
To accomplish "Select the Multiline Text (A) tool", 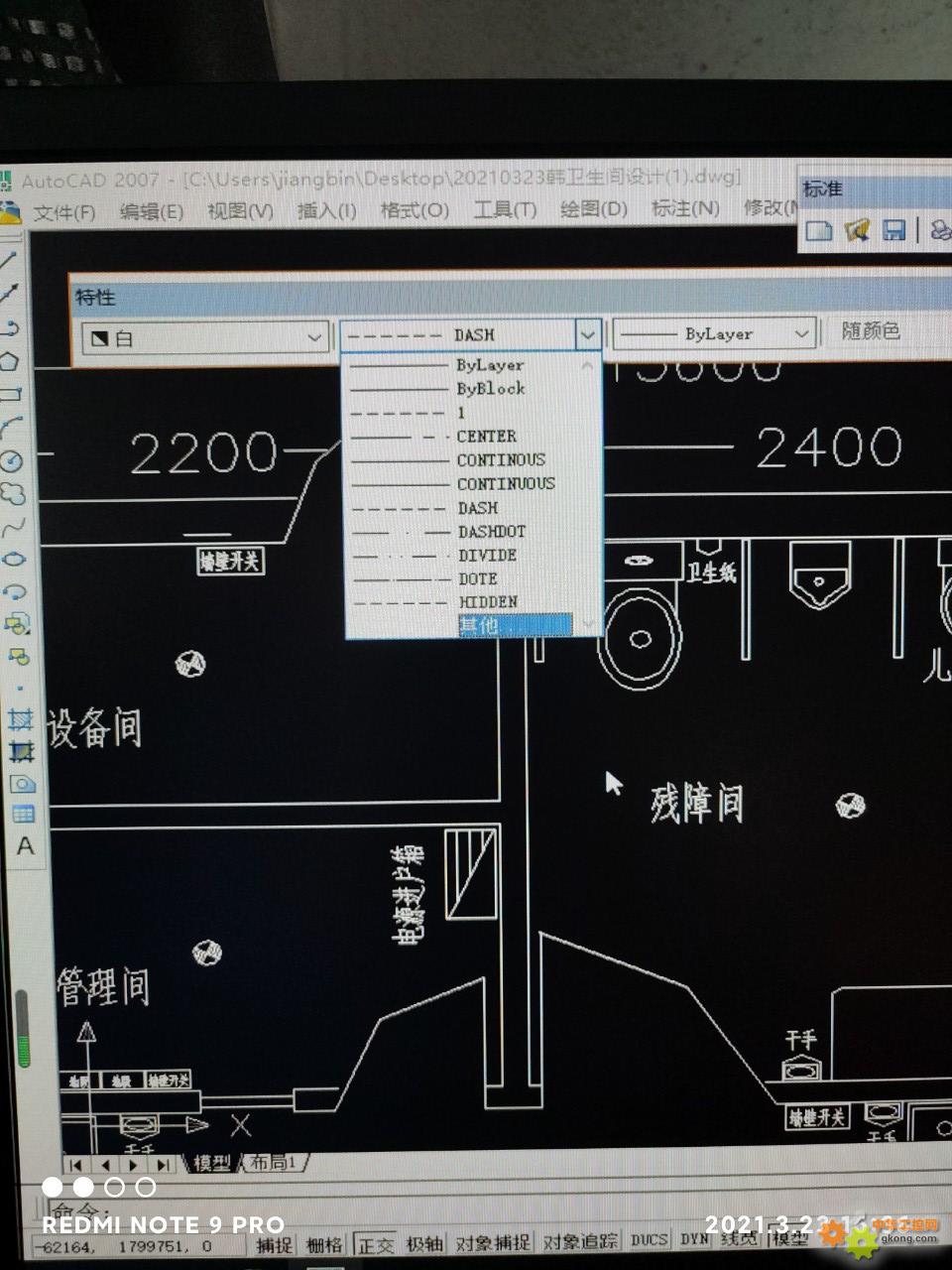I will (25, 846).
